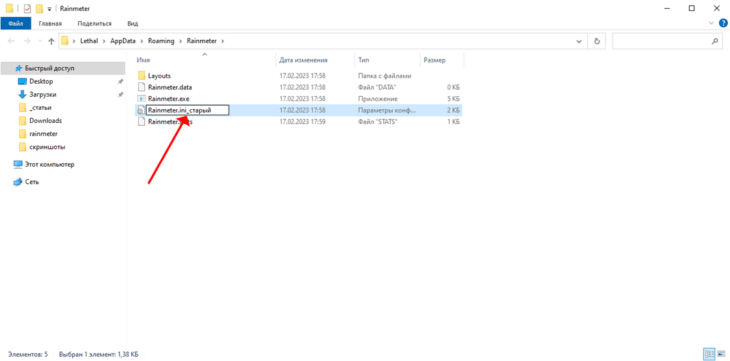Click the Этот компьютер computer icon

coord(18,164)
